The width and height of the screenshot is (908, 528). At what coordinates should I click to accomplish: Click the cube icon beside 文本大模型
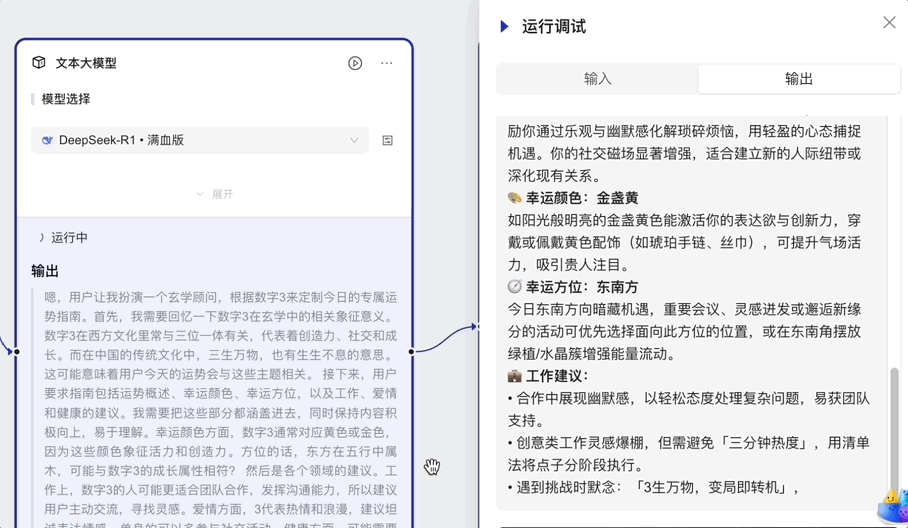click(39, 63)
